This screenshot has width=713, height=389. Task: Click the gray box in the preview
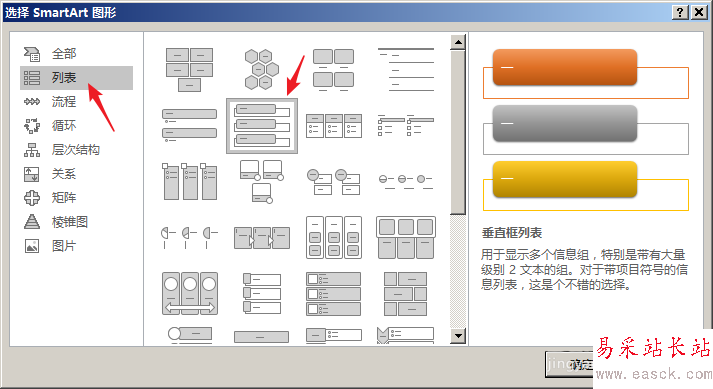click(x=565, y=123)
